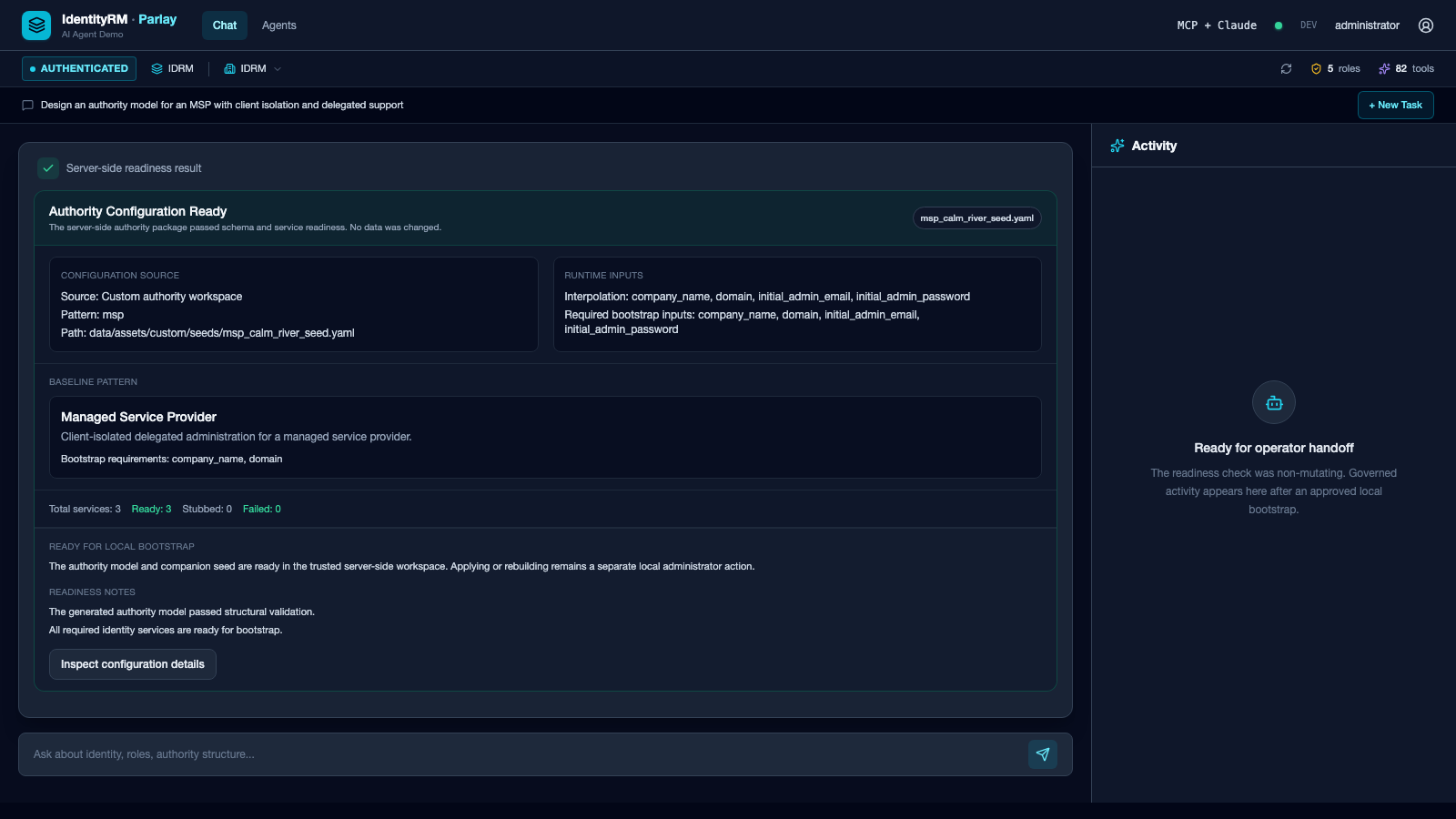Expand the IDRM chevron dropdown
This screenshot has height=819, width=1456.
tap(278, 69)
